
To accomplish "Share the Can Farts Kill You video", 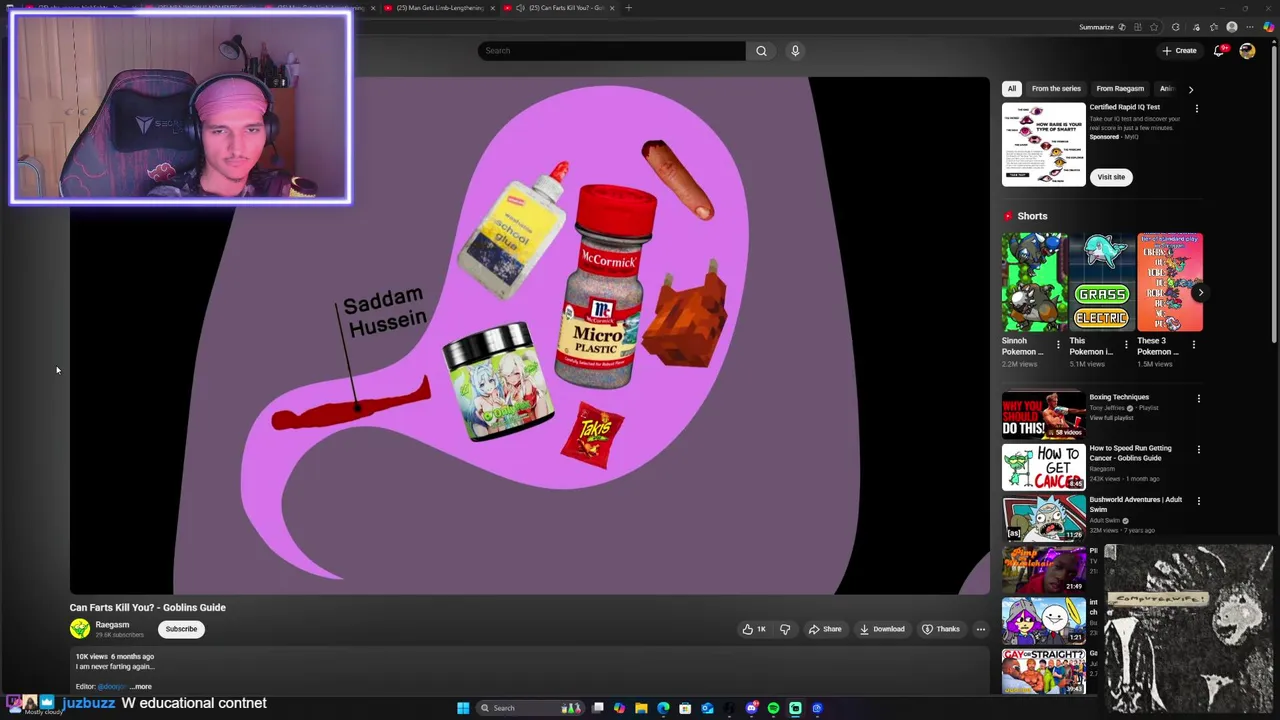I will point(825,629).
